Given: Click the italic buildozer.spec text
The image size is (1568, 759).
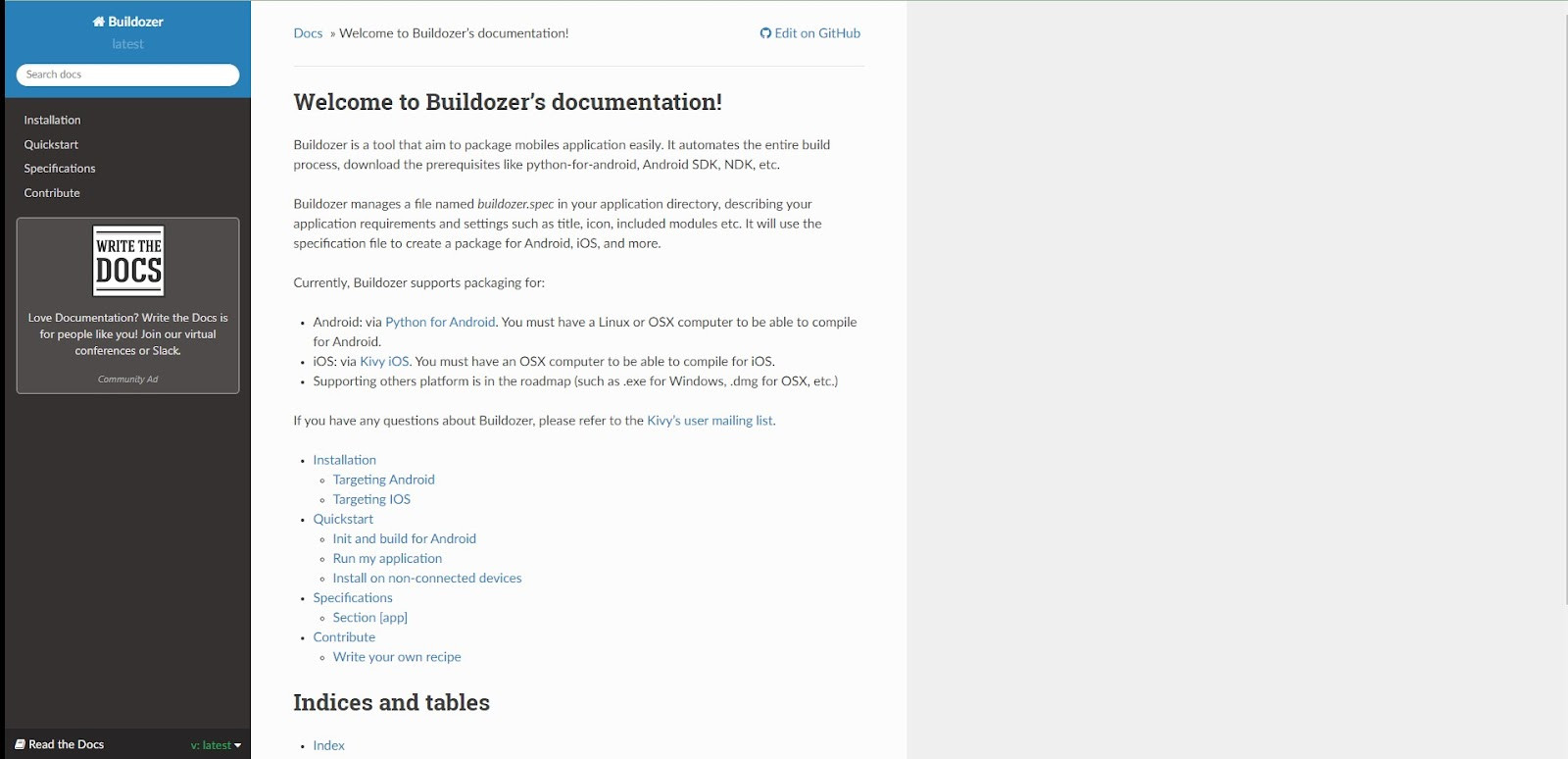Looking at the screenshot, I should [x=515, y=204].
